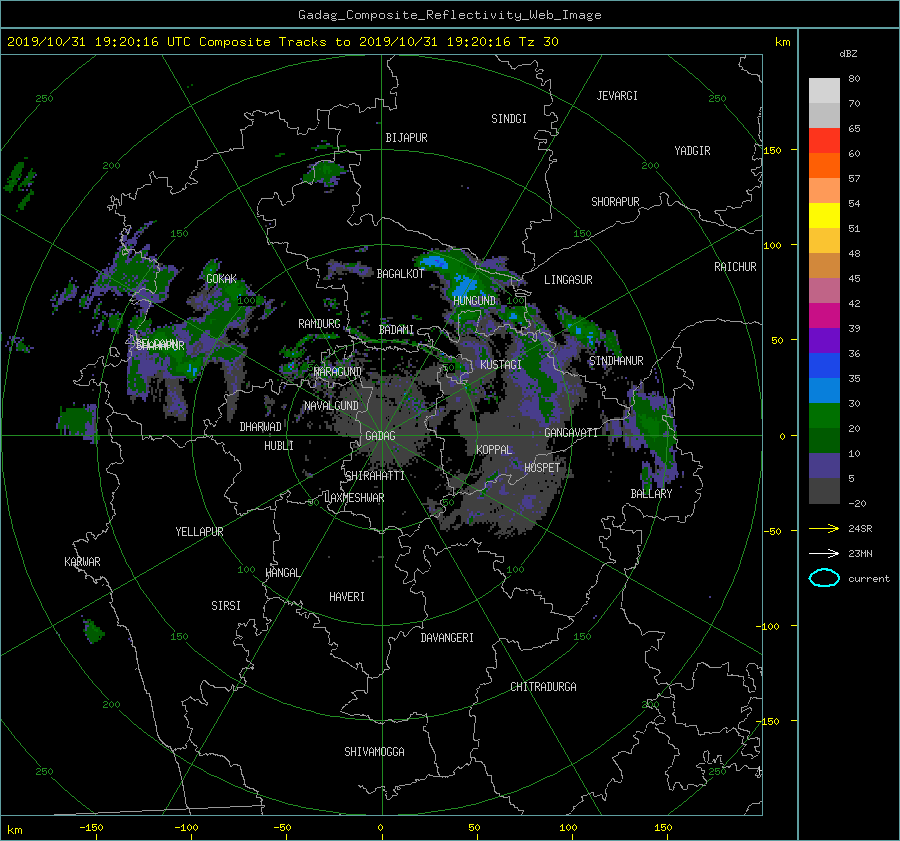
Task: Click the HOSPET city label
Action: click(x=542, y=468)
